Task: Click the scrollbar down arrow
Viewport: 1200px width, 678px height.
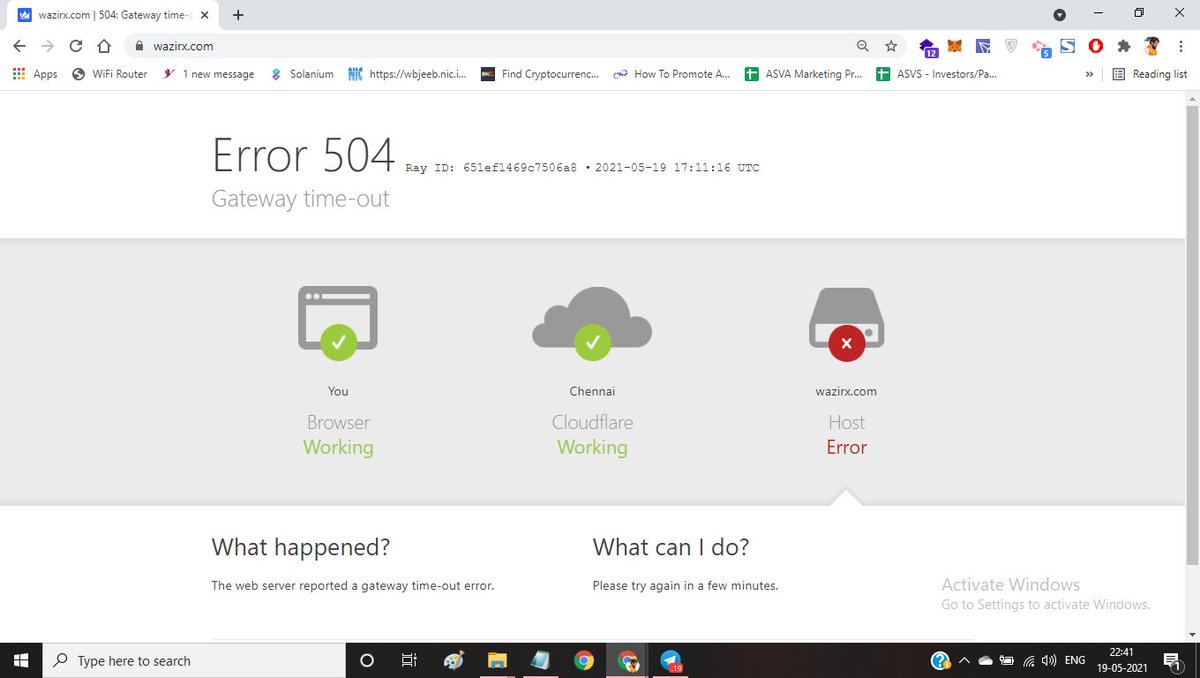Action: coord(1191,635)
